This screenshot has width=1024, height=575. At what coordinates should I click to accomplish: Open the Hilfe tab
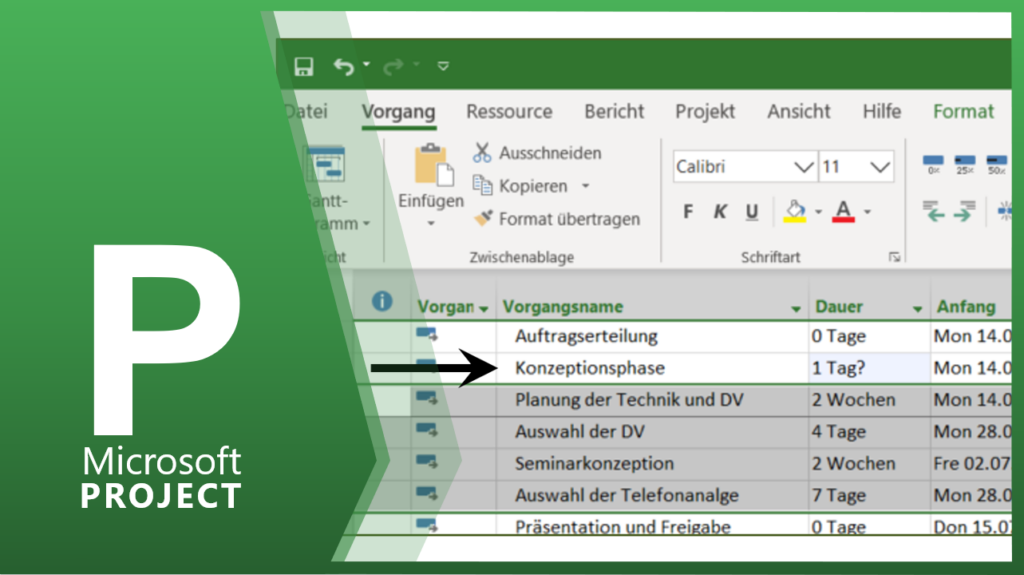(882, 112)
